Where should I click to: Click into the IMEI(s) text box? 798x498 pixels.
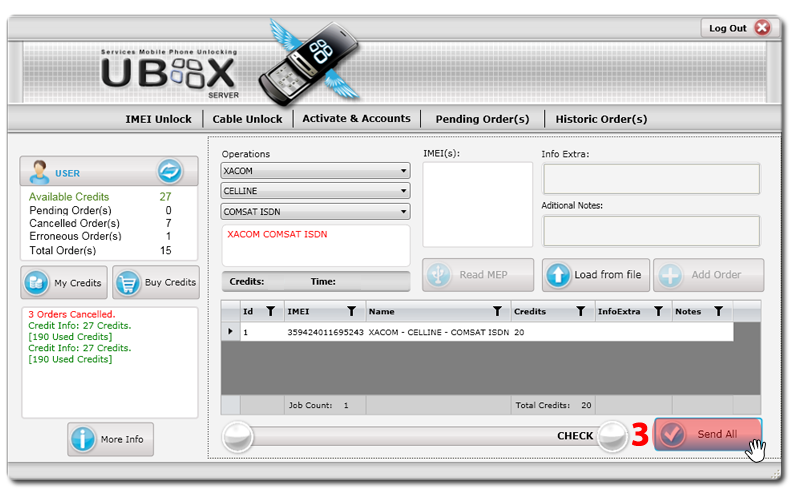(477, 204)
